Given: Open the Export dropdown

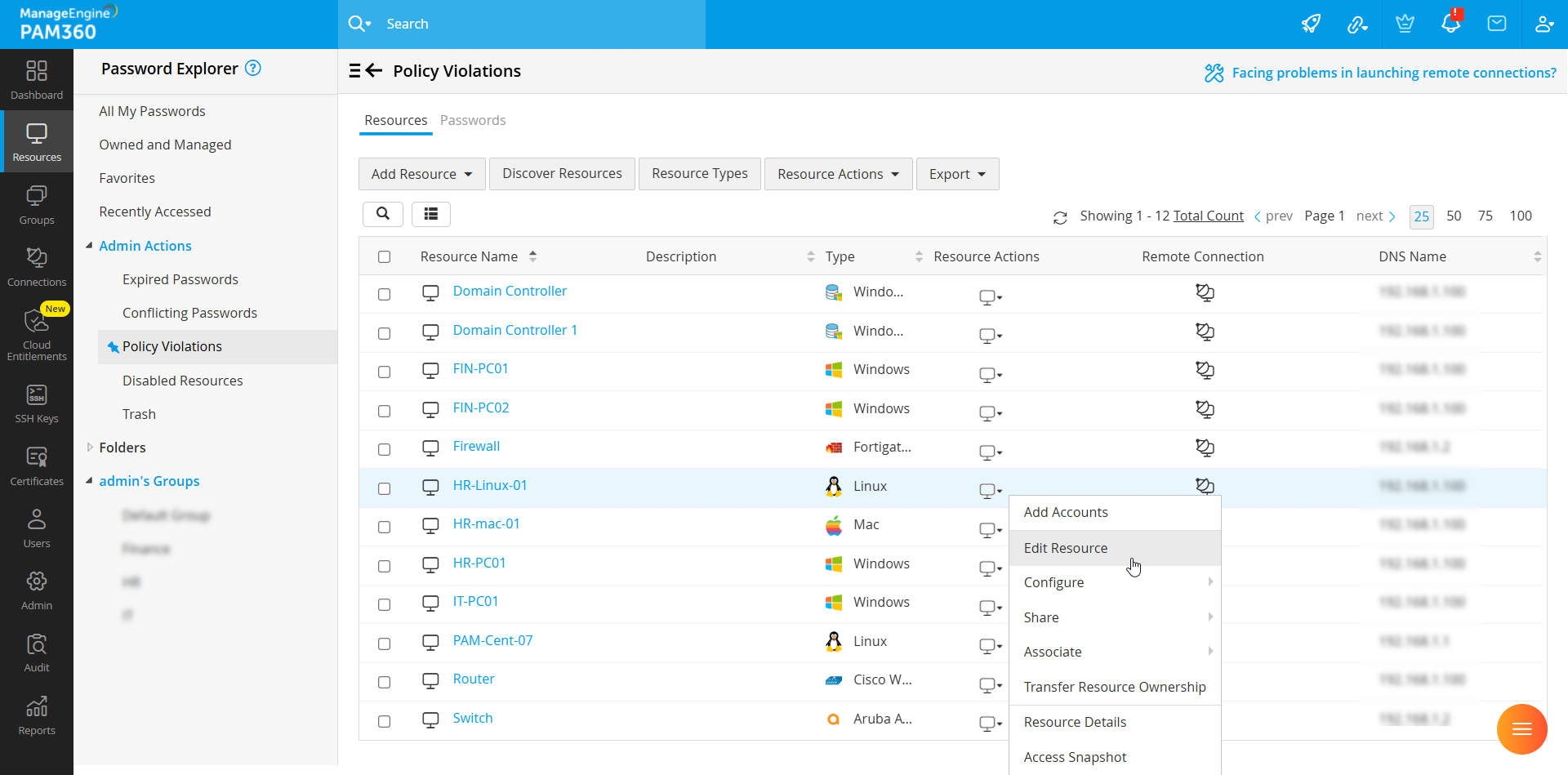Looking at the screenshot, I should 957,174.
